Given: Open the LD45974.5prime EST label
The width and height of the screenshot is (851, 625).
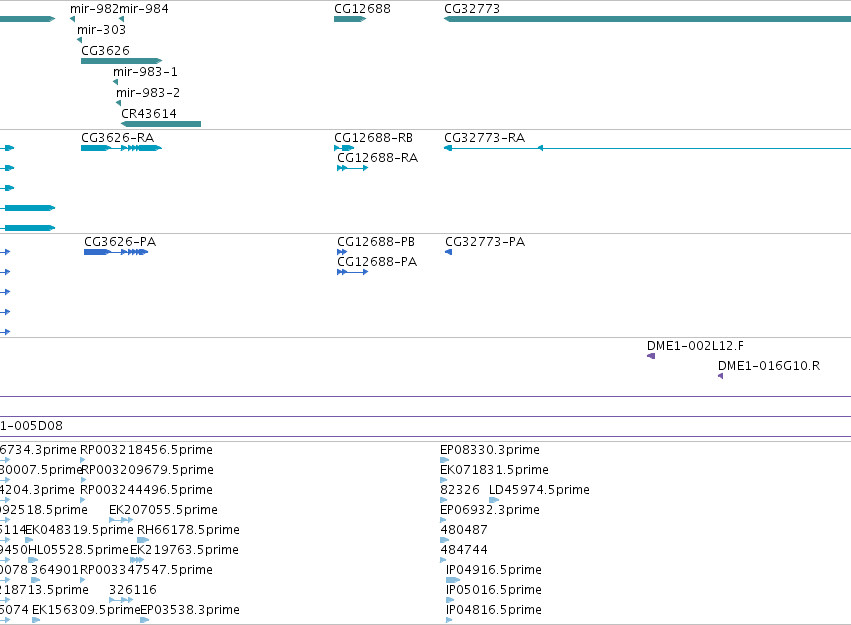Looking at the screenshot, I should (539, 489).
